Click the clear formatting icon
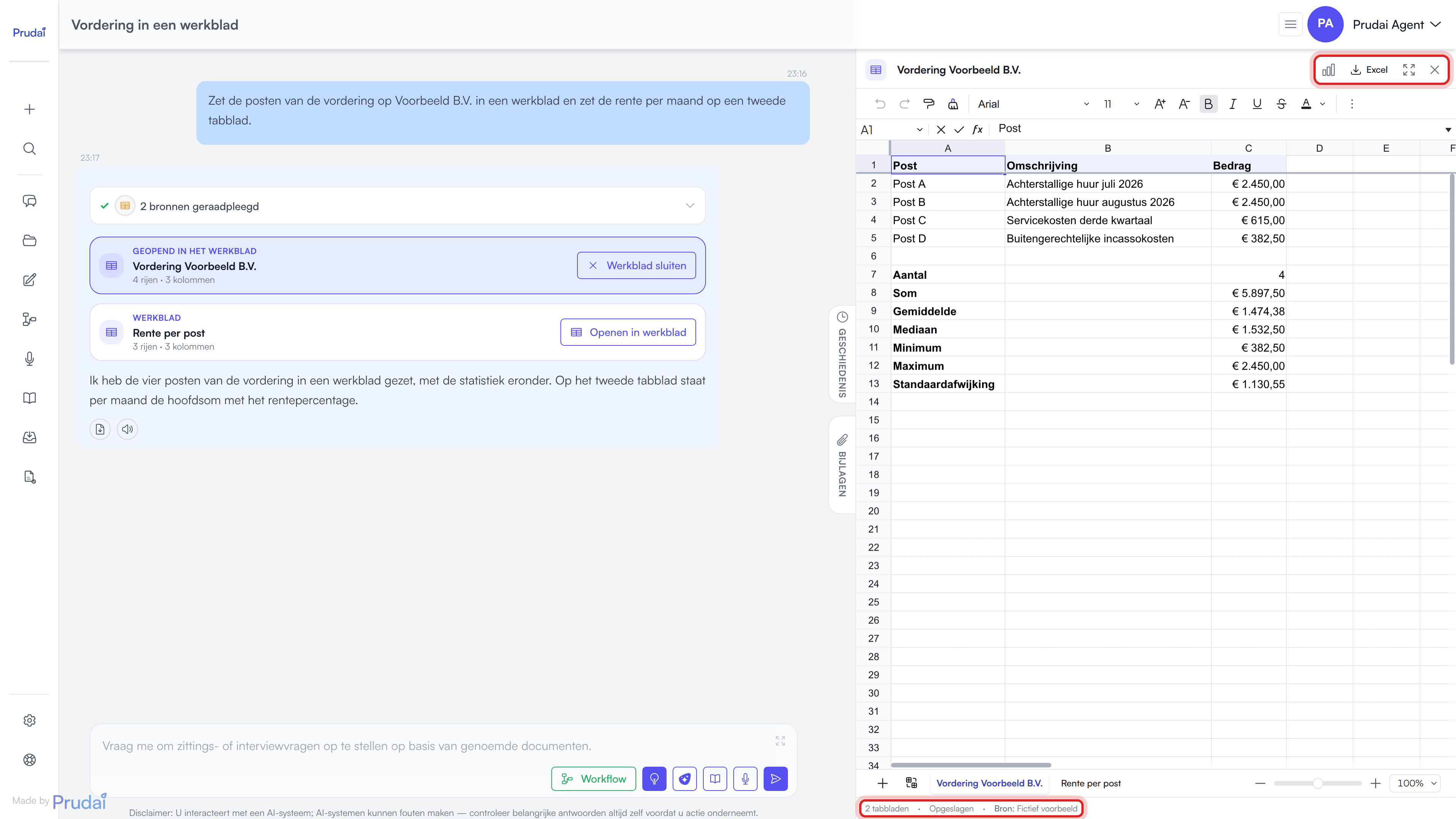Screen dimensions: 1456x819 pos(953,104)
